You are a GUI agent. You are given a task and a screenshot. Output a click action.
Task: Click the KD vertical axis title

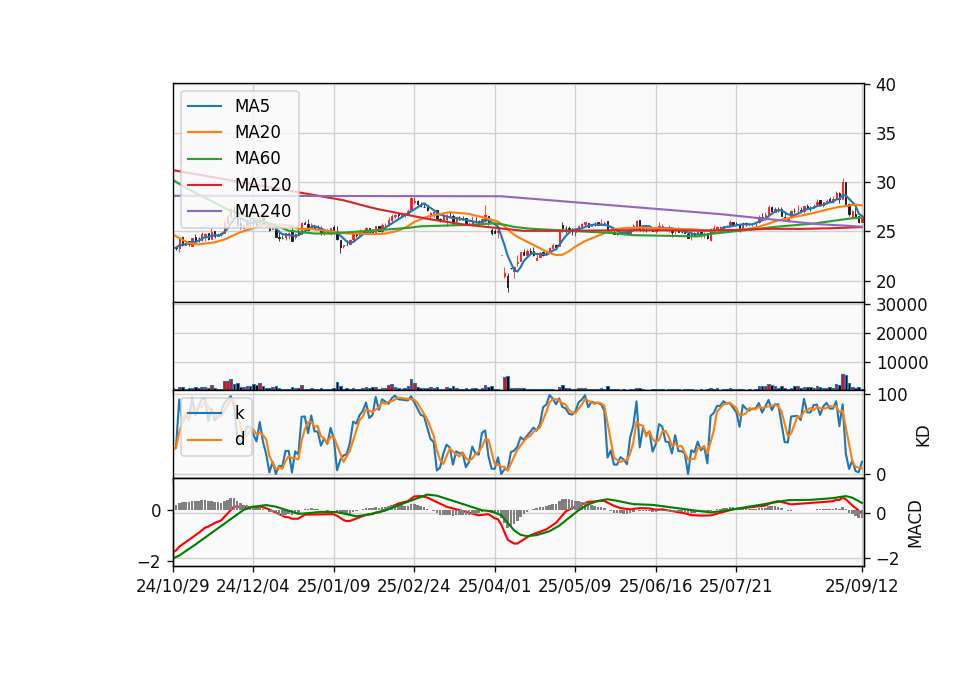[923, 436]
